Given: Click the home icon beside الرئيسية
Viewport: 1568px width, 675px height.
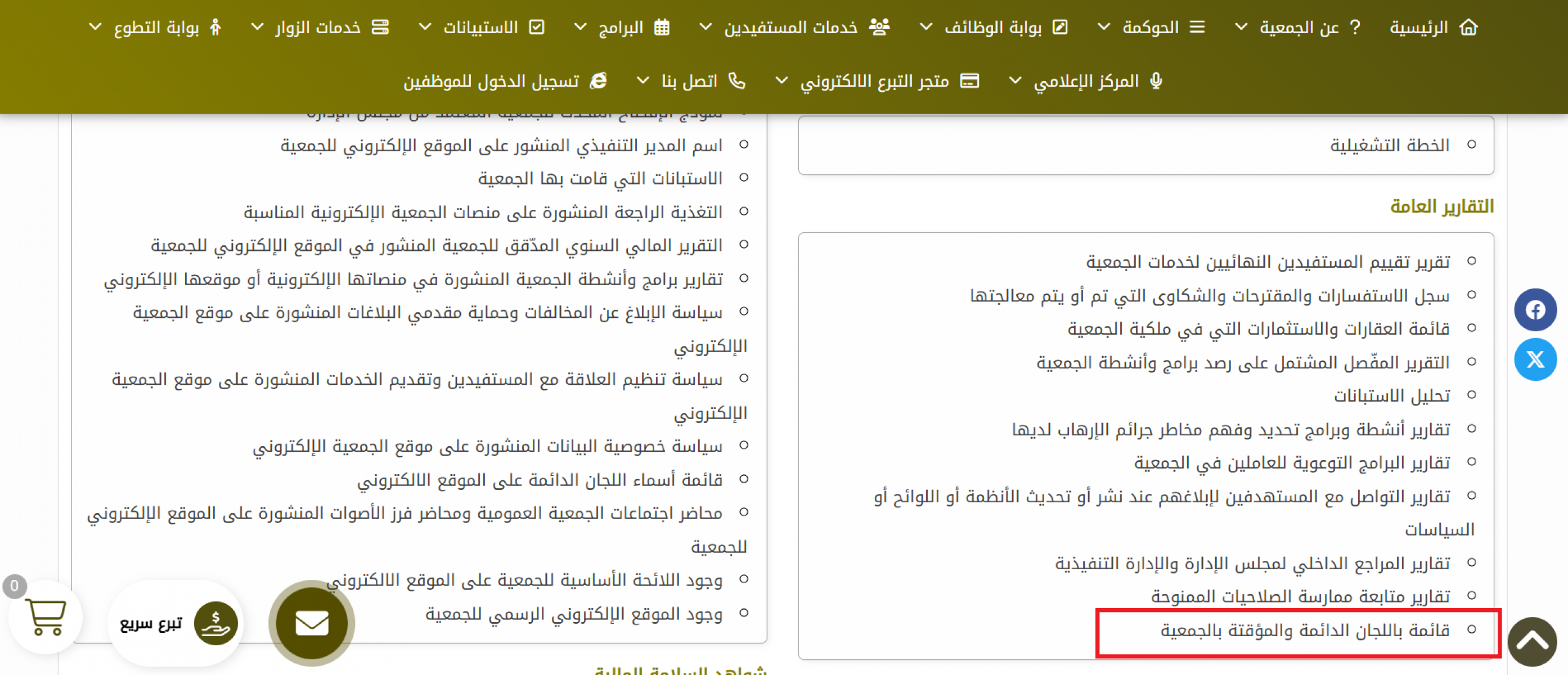Looking at the screenshot, I should click(1469, 28).
